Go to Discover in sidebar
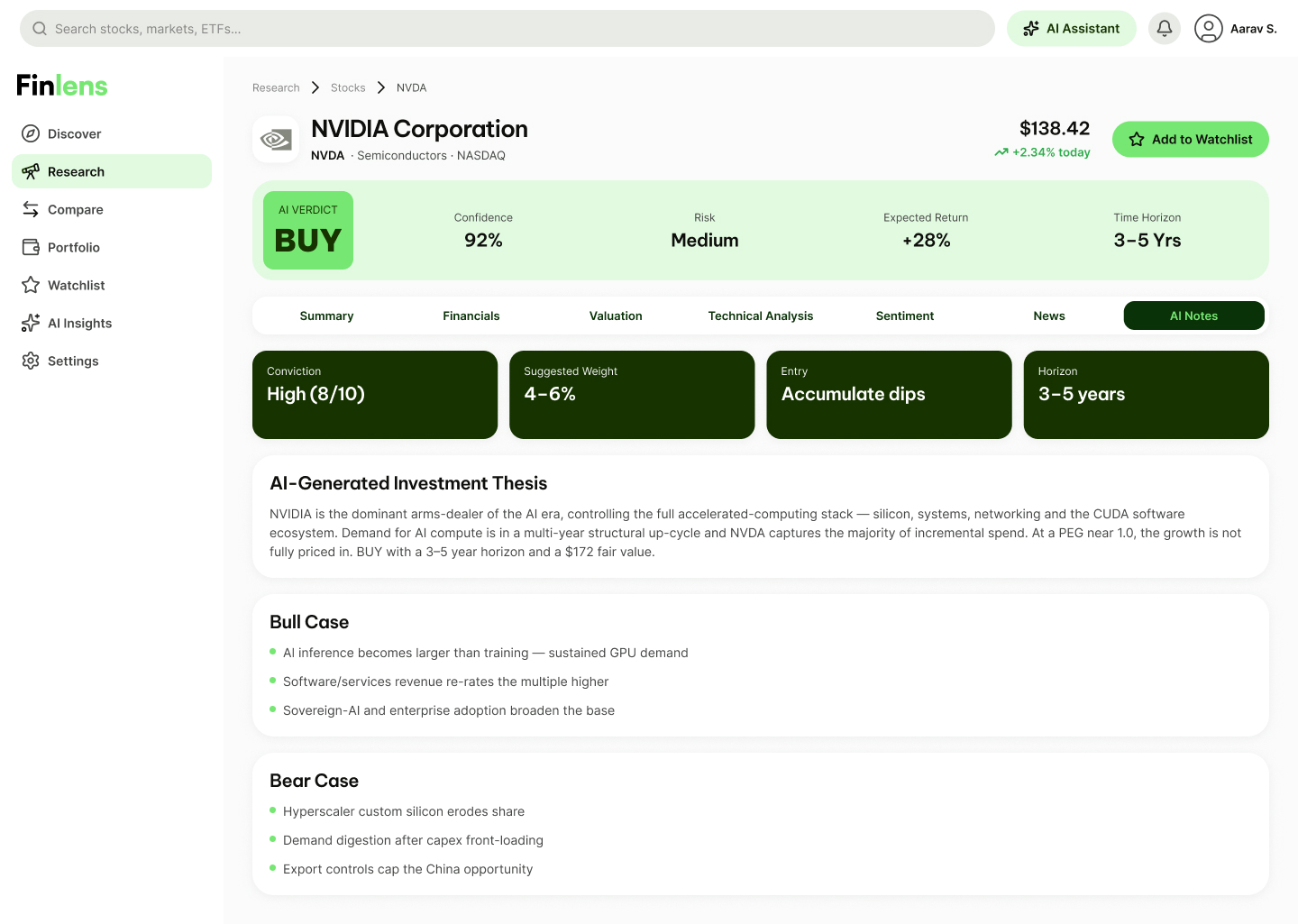Viewport: 1298px width, 924px height. [x=112, y=133]
